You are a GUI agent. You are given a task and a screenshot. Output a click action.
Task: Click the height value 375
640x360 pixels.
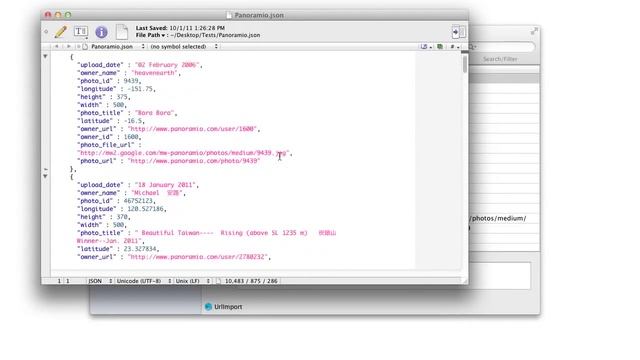coord(122,97)
